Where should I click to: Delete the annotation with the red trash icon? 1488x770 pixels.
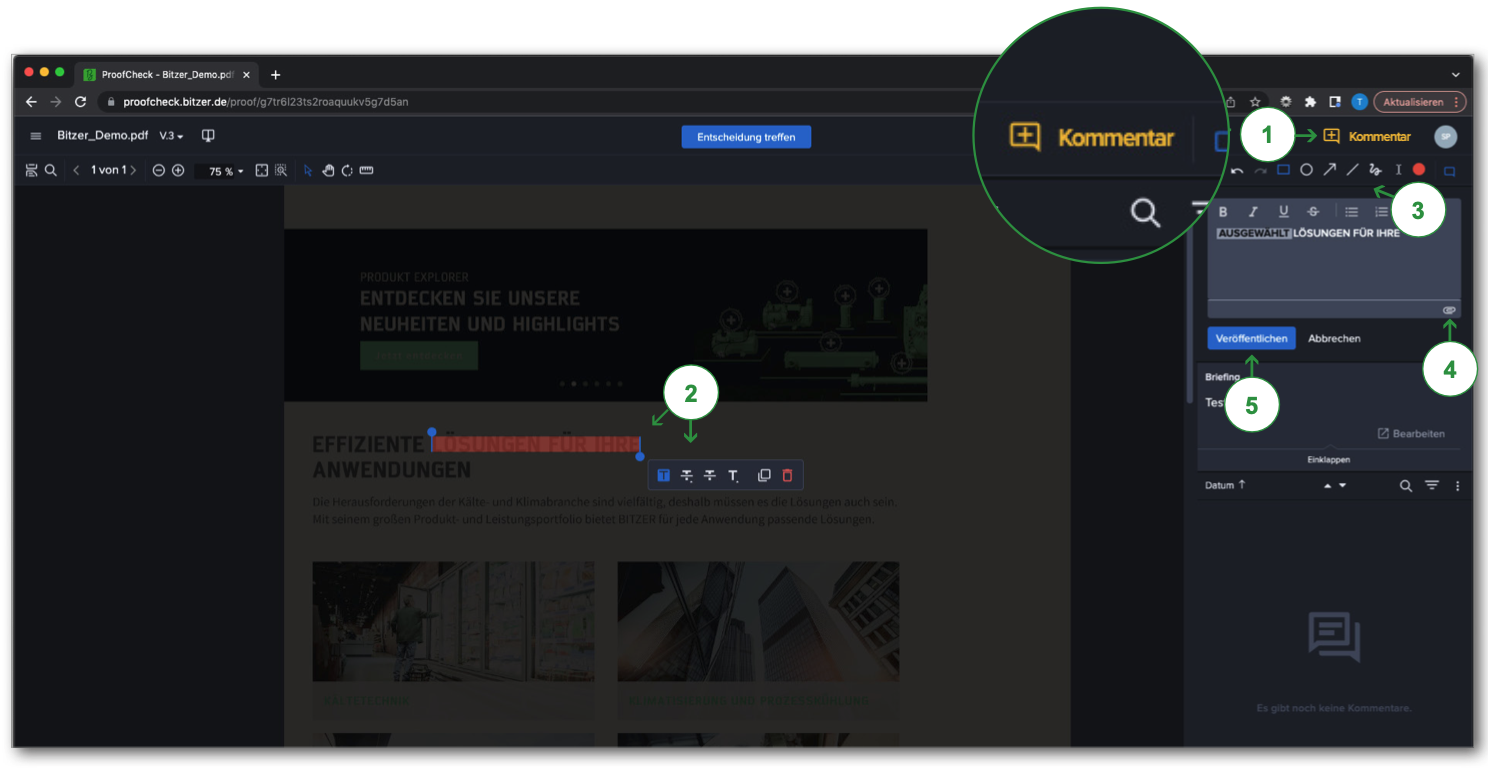point(787,475)
